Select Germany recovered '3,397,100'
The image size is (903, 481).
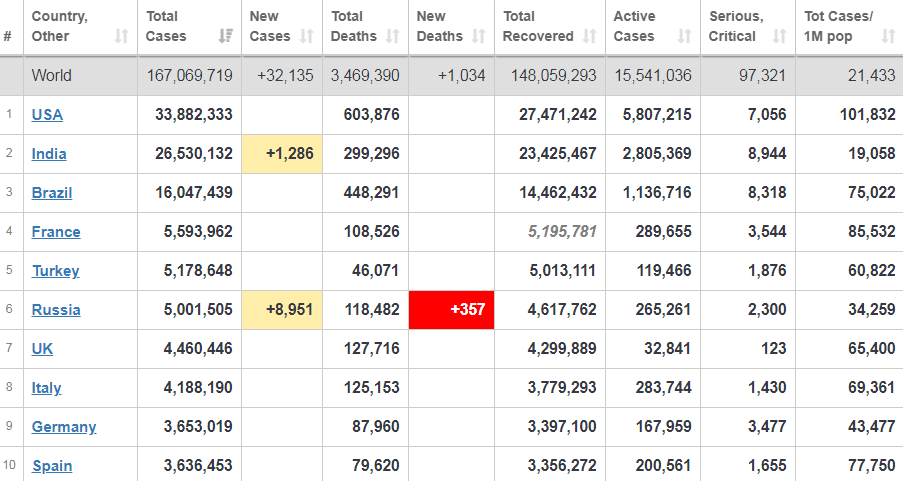click(562, 427)
